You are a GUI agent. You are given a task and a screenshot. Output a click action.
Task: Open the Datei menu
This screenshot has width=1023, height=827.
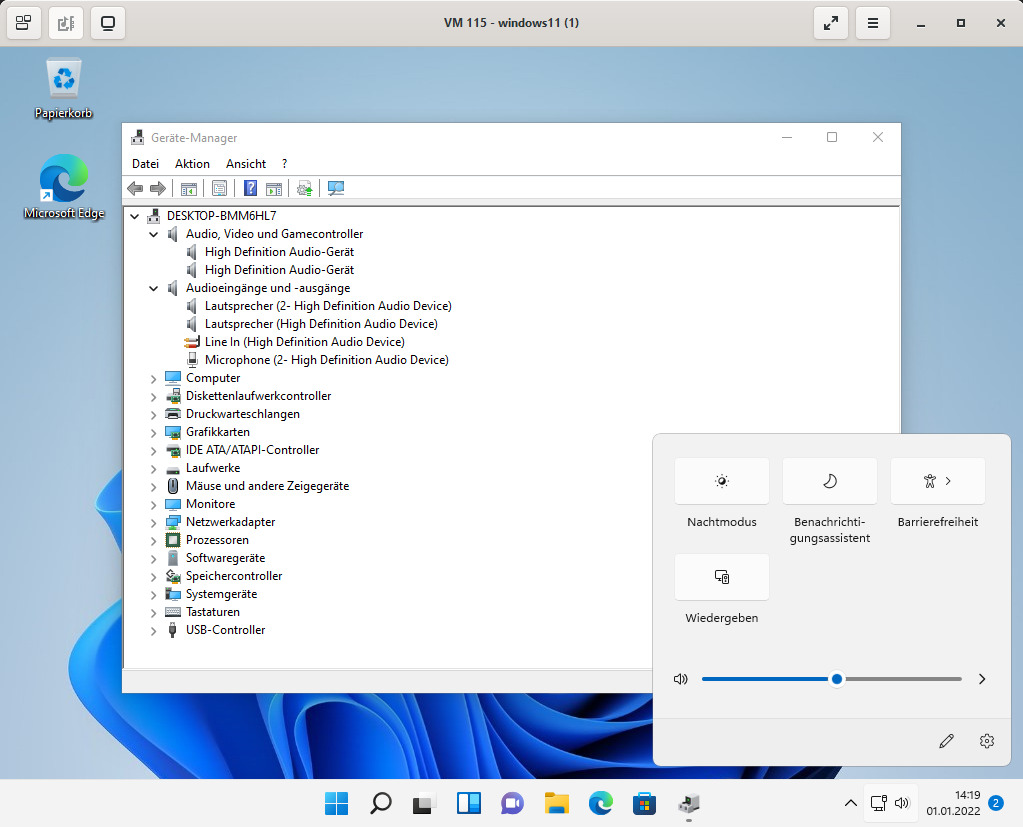[145, 164]
